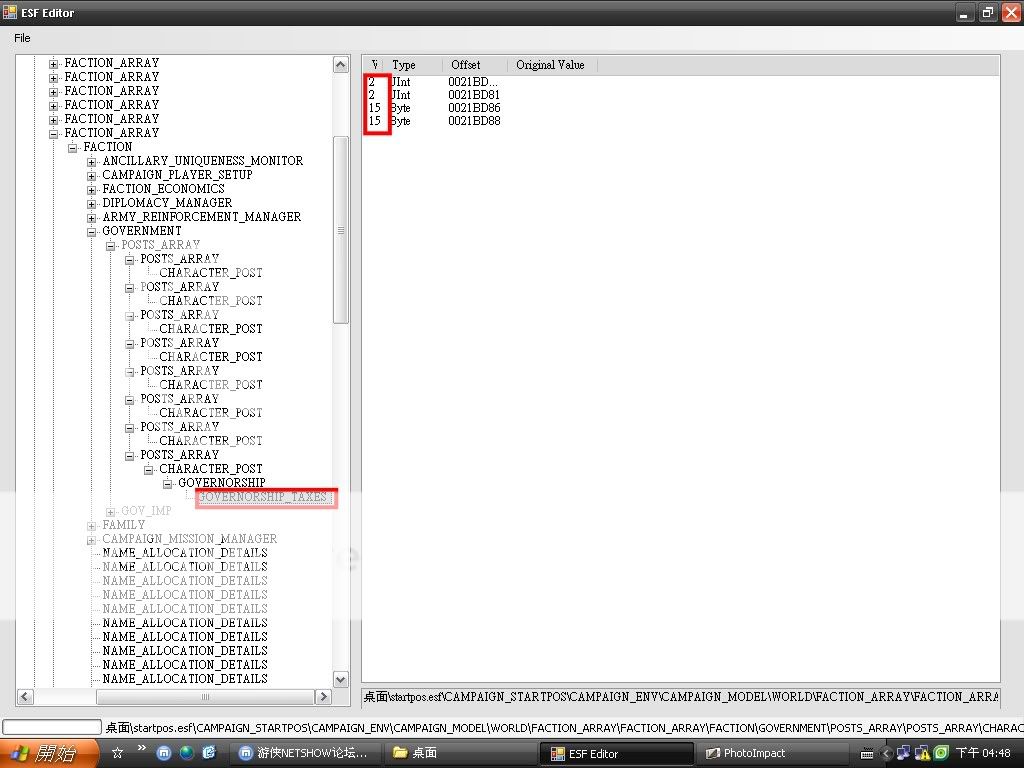Click the Windows Start button
The image size is (1024, 768).
[x=50, y=753]
